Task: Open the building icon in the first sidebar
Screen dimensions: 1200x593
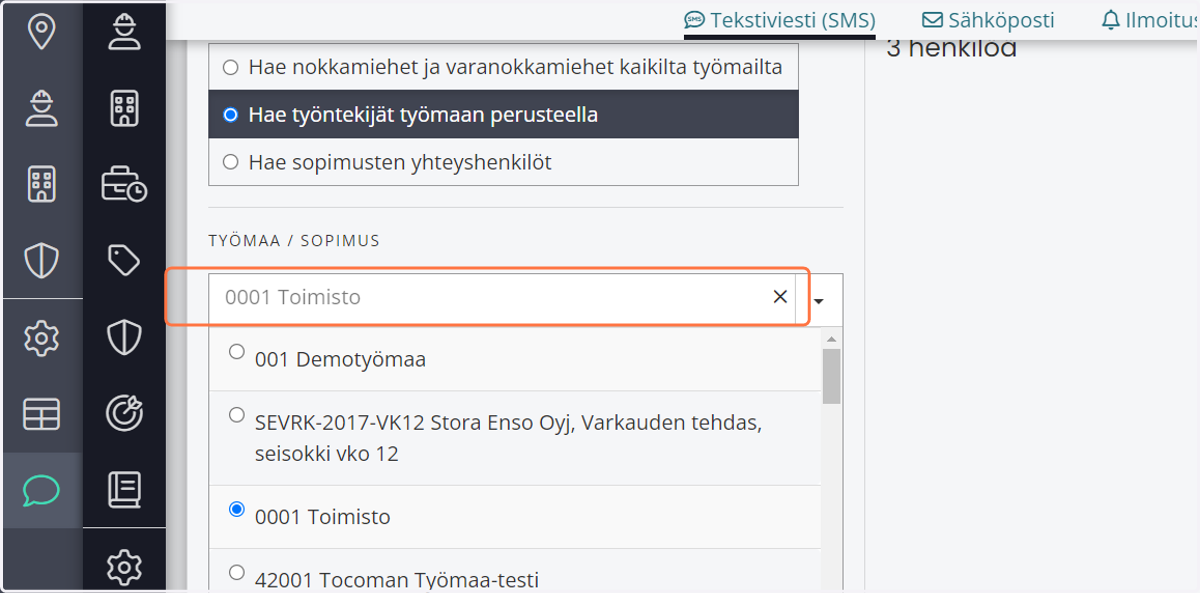Action: coord(41,184)
